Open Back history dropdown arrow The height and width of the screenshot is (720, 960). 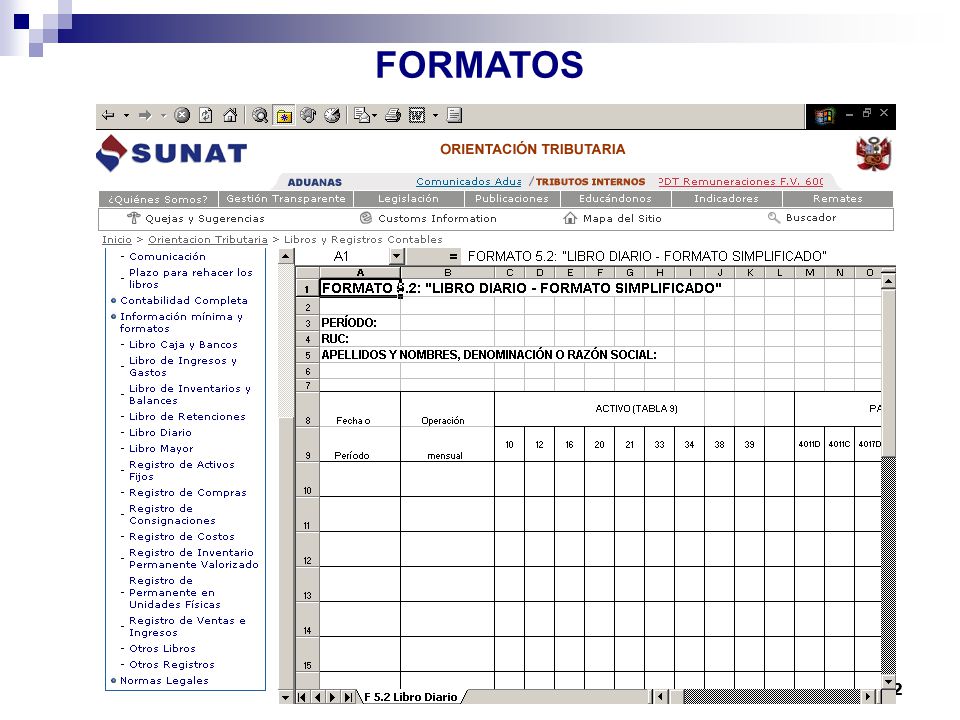tap(126, 115)
